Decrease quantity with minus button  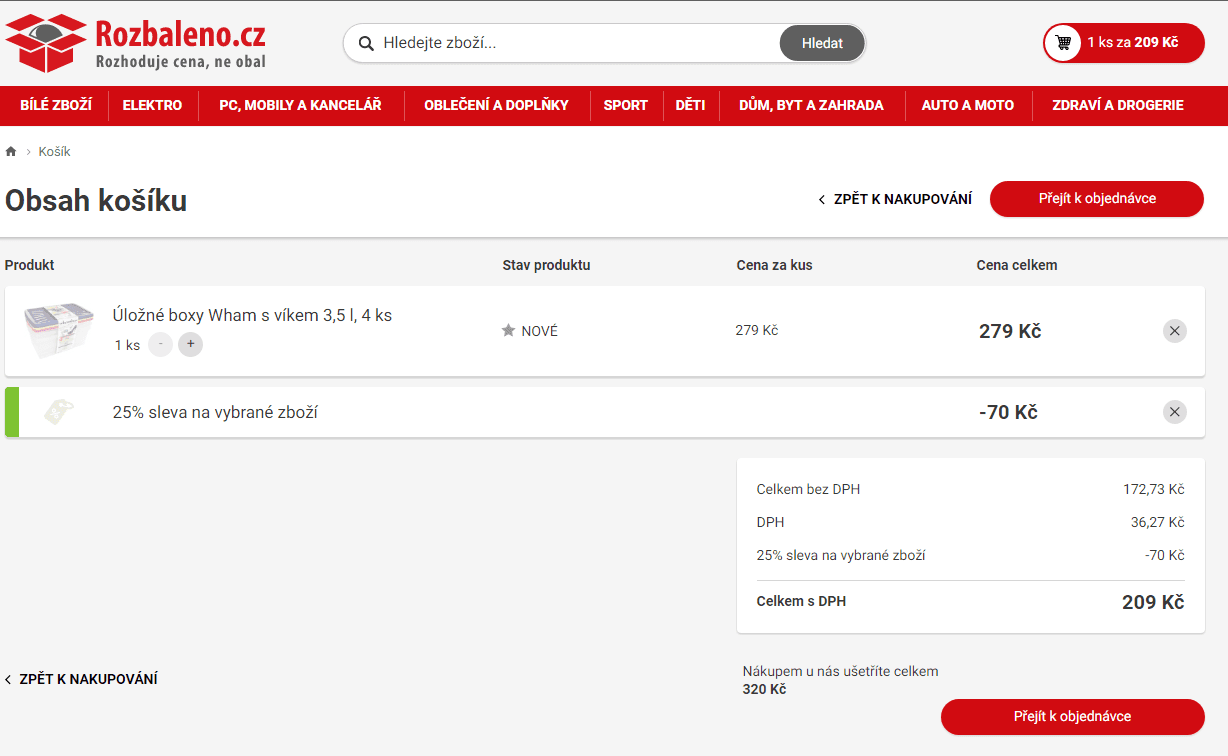pos(160,344)
